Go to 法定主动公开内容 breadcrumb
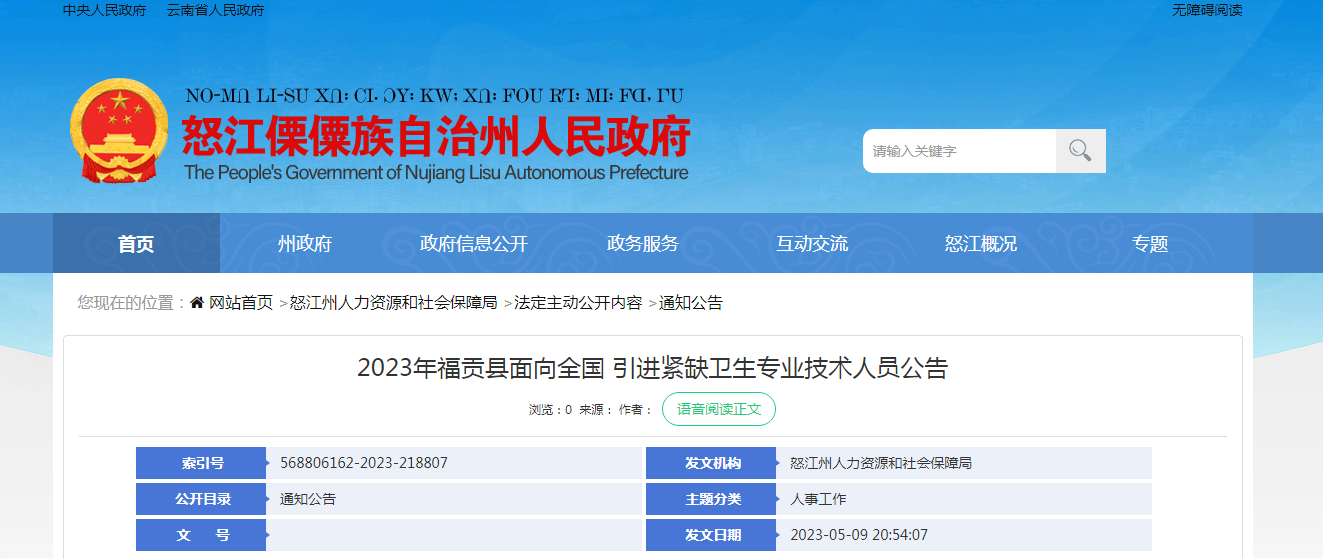This screenshot has width=1323, height=559. point(578,303)
